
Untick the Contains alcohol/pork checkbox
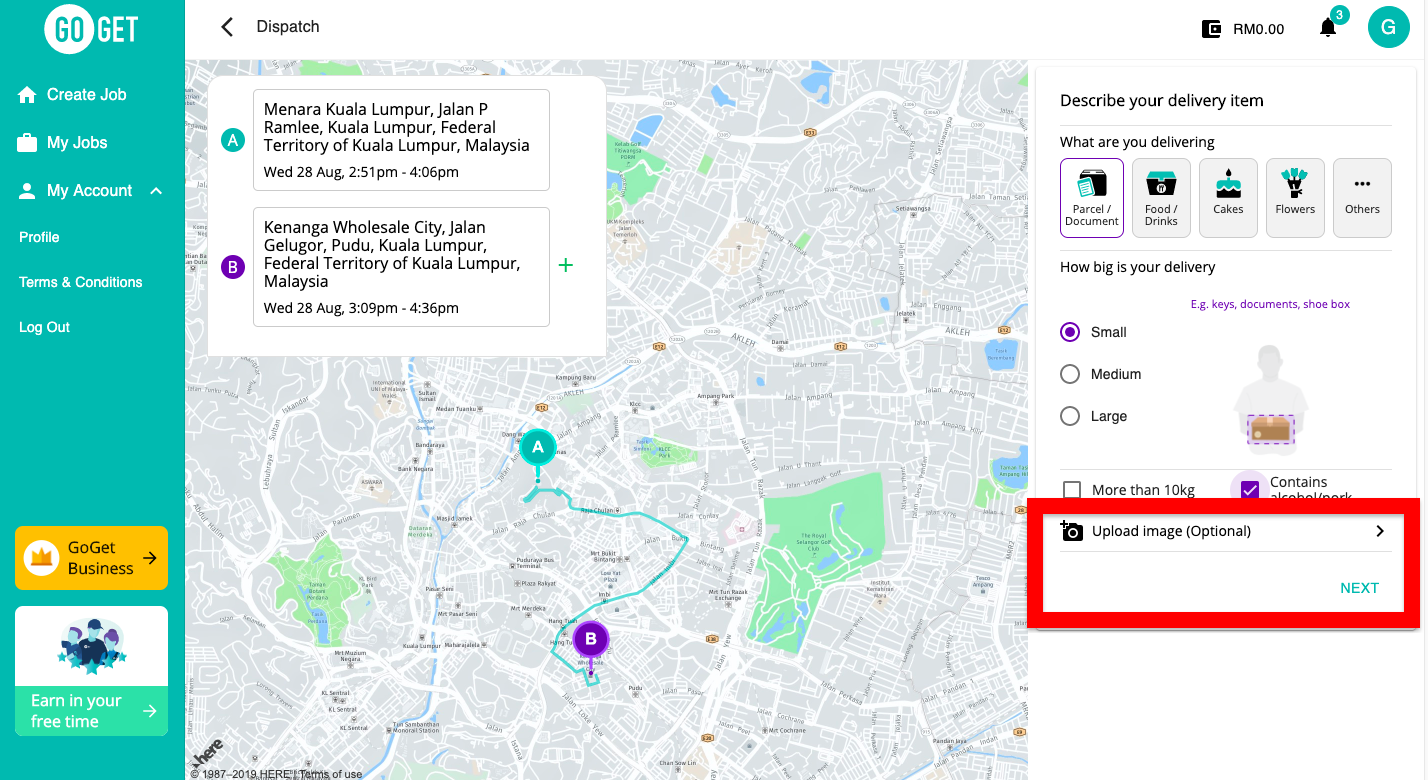pyautogui.click(x=1249, y=490)
